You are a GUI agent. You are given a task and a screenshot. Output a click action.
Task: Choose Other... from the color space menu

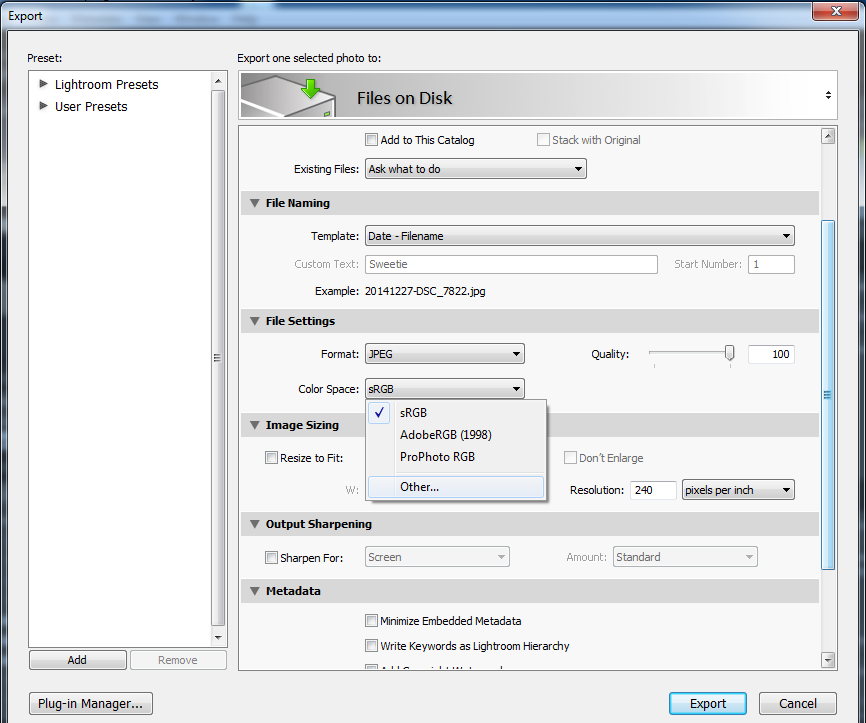click(x=456, y=487)
